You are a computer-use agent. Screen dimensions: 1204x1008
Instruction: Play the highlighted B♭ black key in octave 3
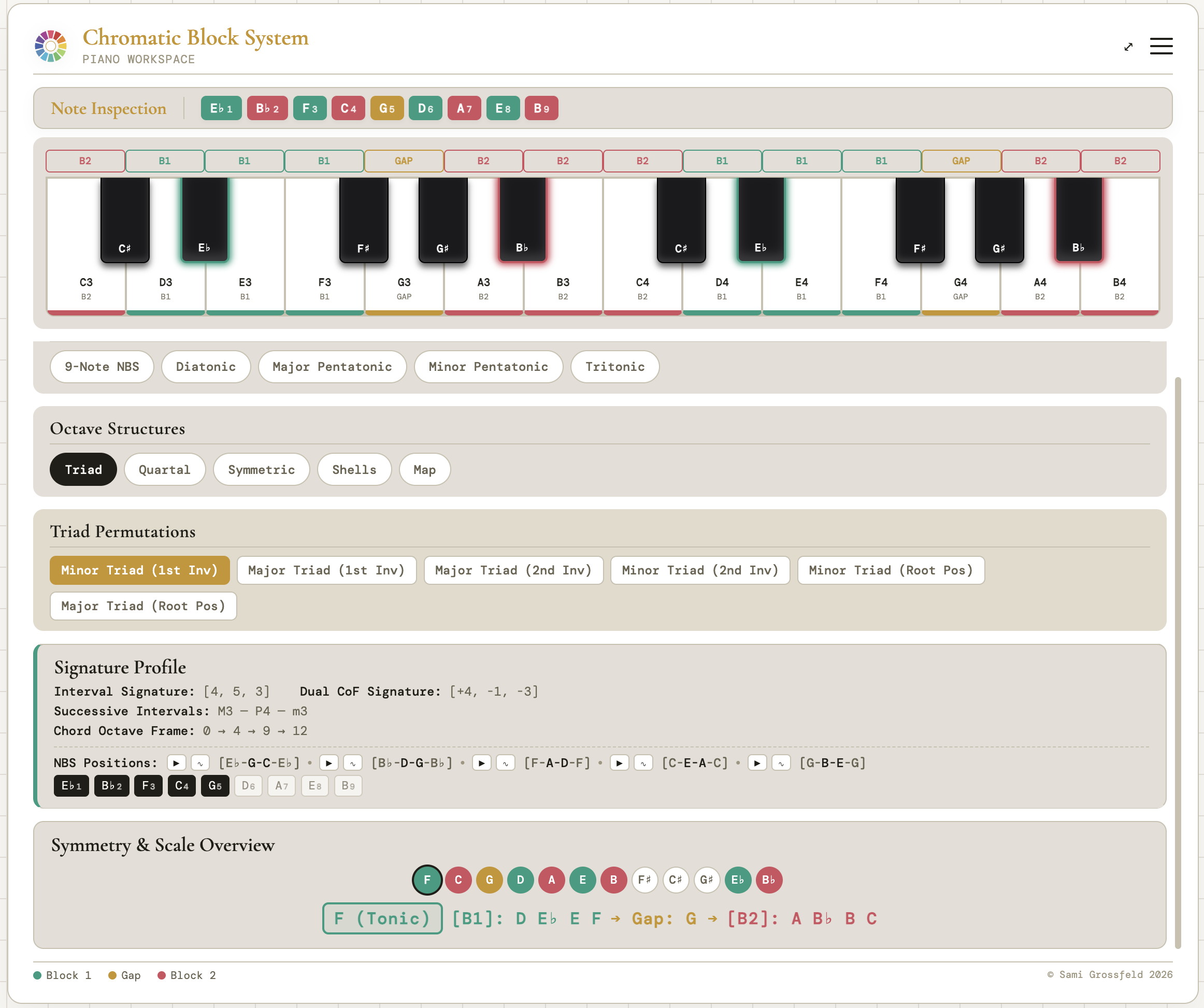pos(522,220)
